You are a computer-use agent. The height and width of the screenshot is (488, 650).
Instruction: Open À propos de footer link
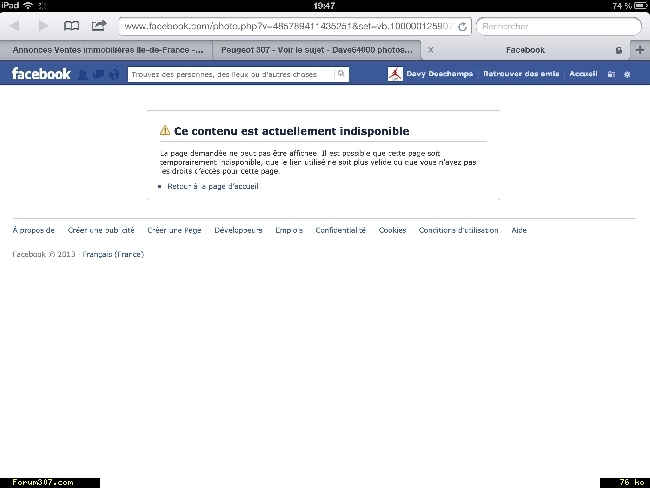point(34,230)
